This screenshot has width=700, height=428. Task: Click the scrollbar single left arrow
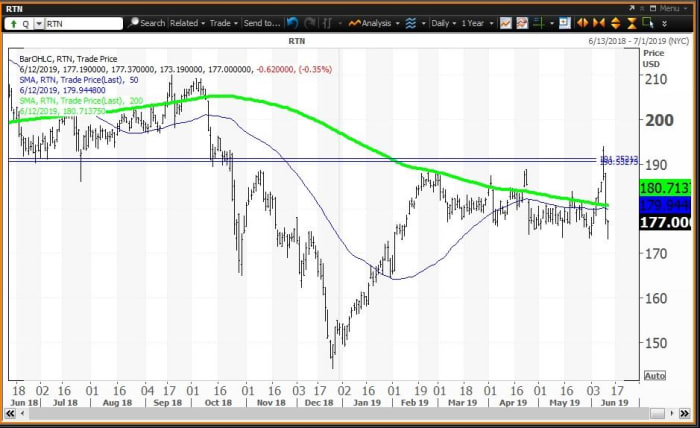tap(22, 414)
